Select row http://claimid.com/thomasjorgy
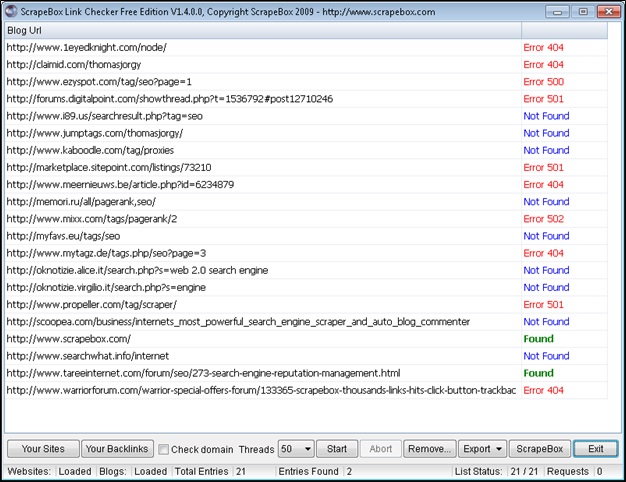This screenshot has width=626, height=482. (306, 65)
